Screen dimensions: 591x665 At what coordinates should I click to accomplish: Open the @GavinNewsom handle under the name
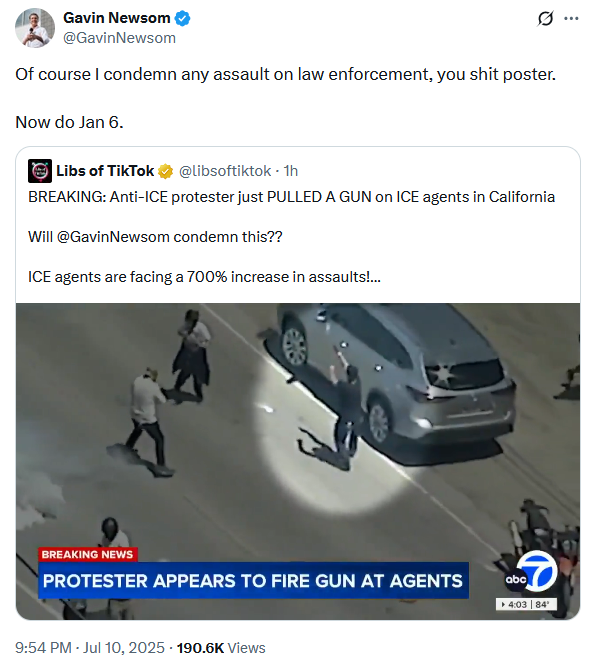[x=119, y=38]
